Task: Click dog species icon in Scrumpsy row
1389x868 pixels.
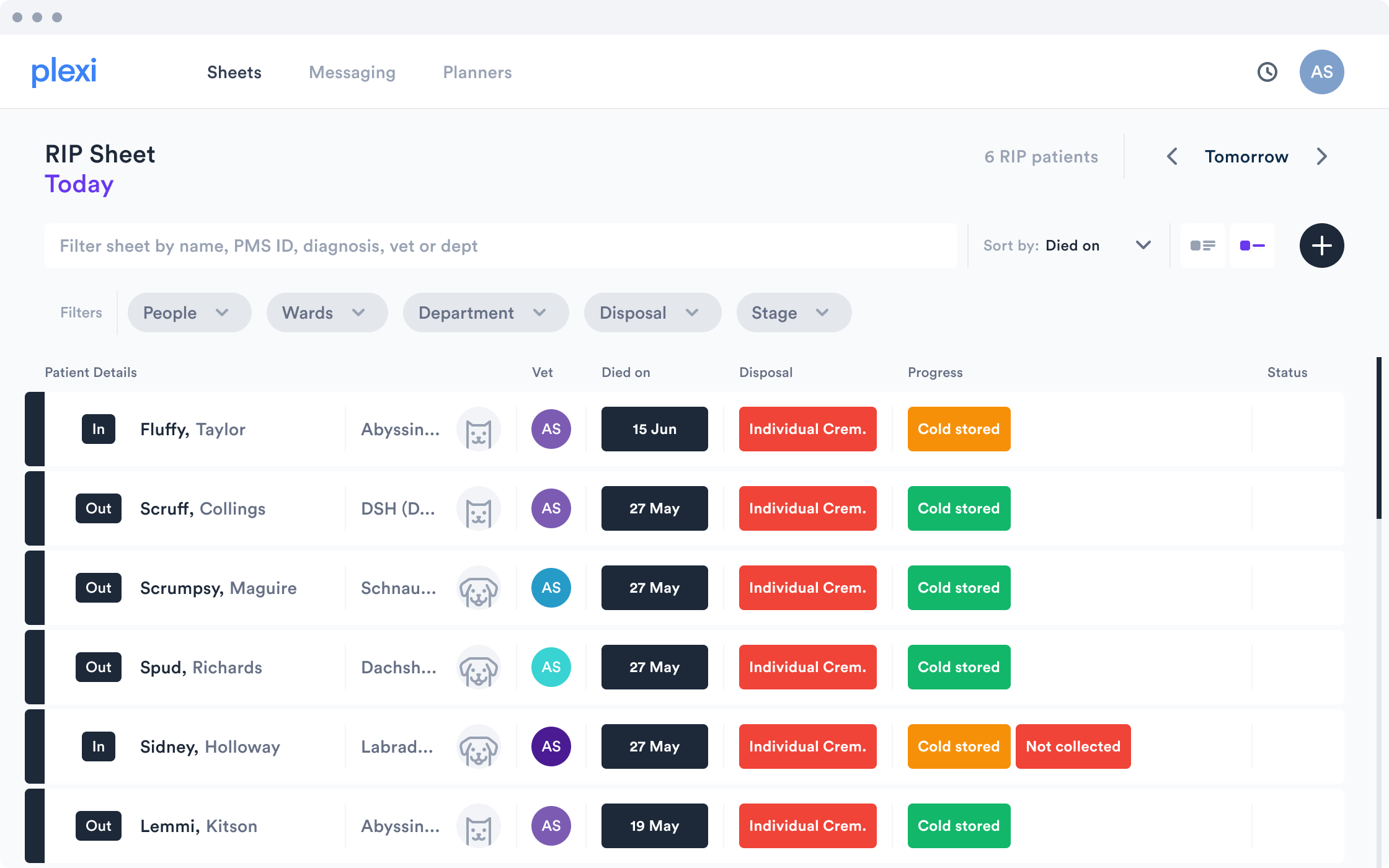Action: pyautogui.click(x=478, y=588)
